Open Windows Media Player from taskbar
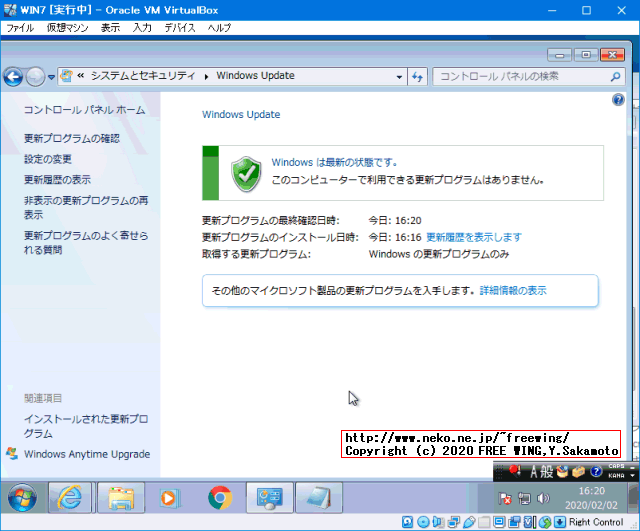 pyautogui.click(x=169, y=498)
